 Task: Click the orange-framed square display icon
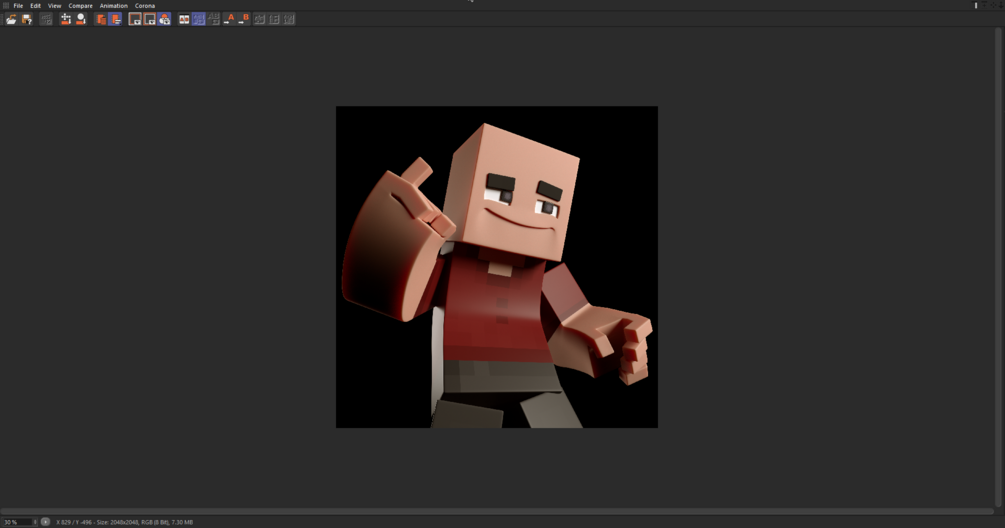pos(149,19)
